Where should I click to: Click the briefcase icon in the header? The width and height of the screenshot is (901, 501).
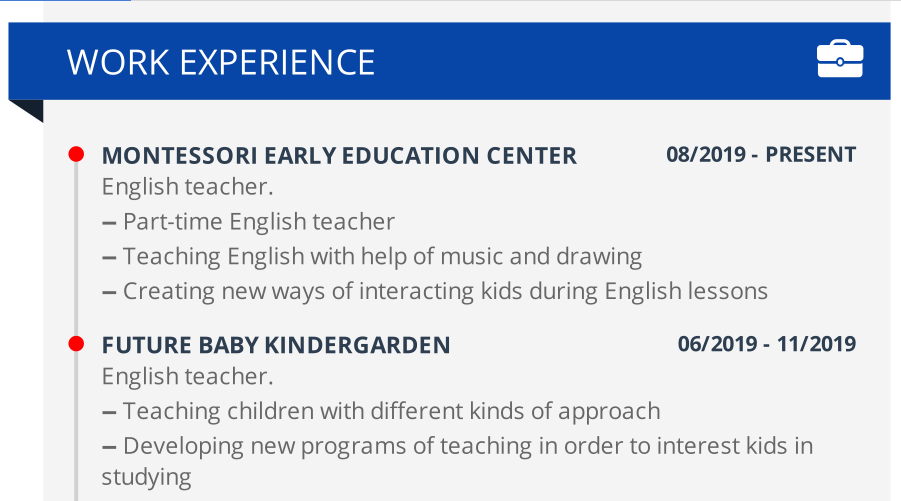(x=839, y=60)
